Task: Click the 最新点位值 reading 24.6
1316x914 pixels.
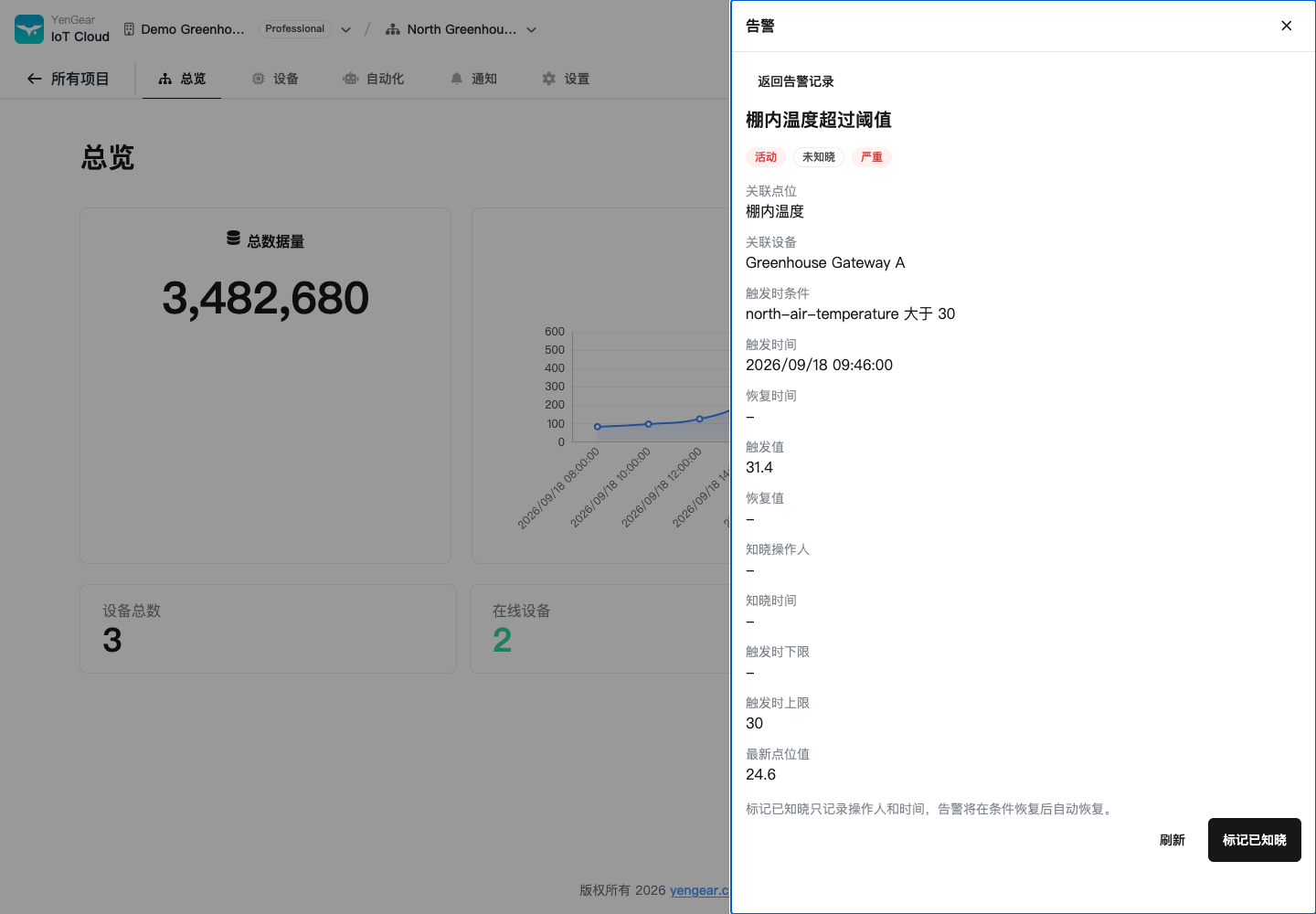Action: [760, 774]
